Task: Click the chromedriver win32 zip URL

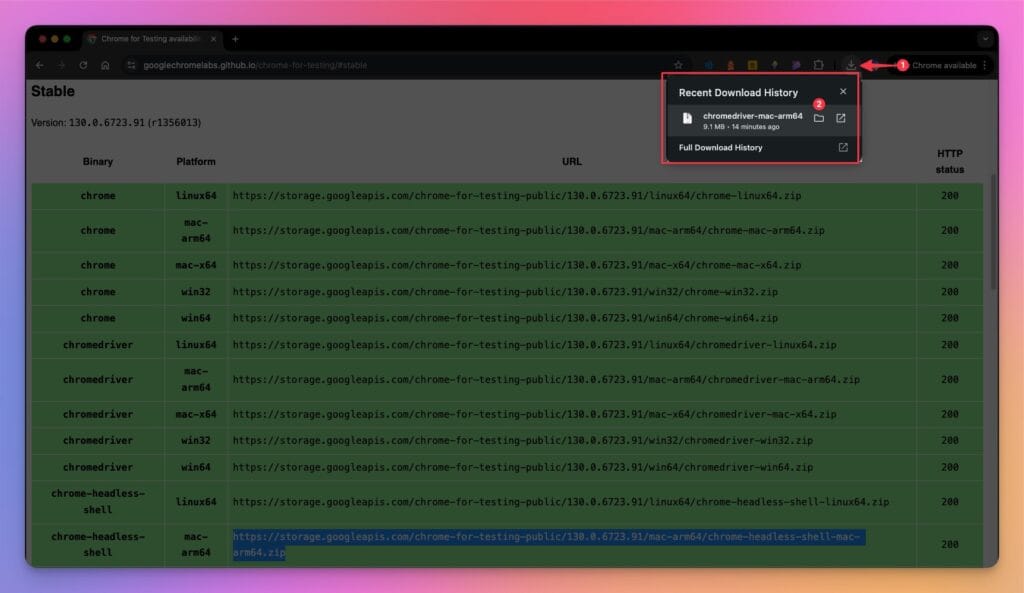Action: click(x=522, y=441)
